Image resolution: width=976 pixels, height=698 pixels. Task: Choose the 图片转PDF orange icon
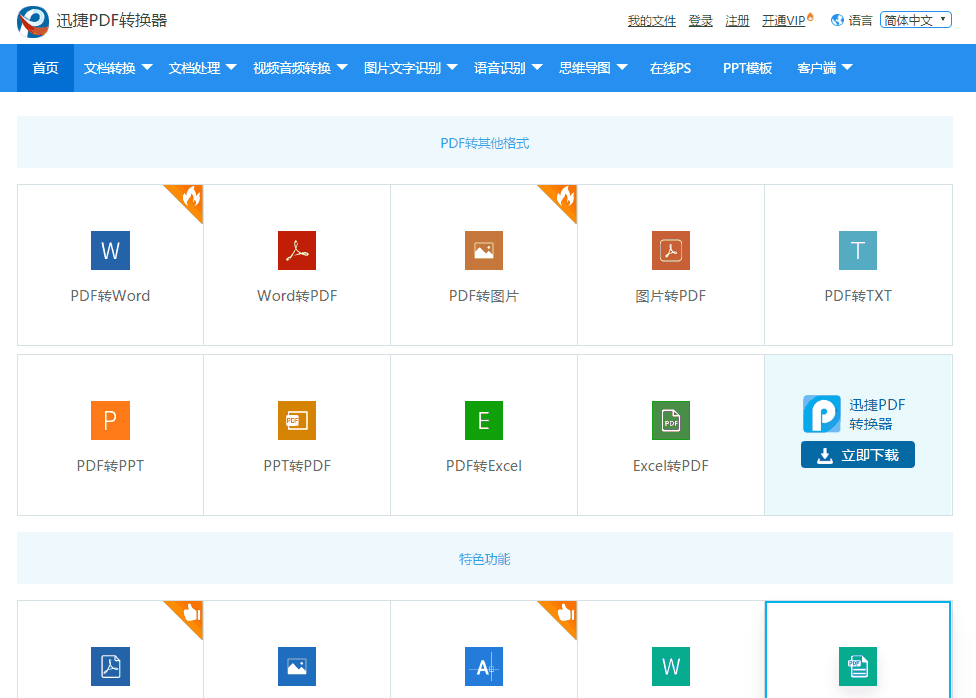click(x=670, y=250)
